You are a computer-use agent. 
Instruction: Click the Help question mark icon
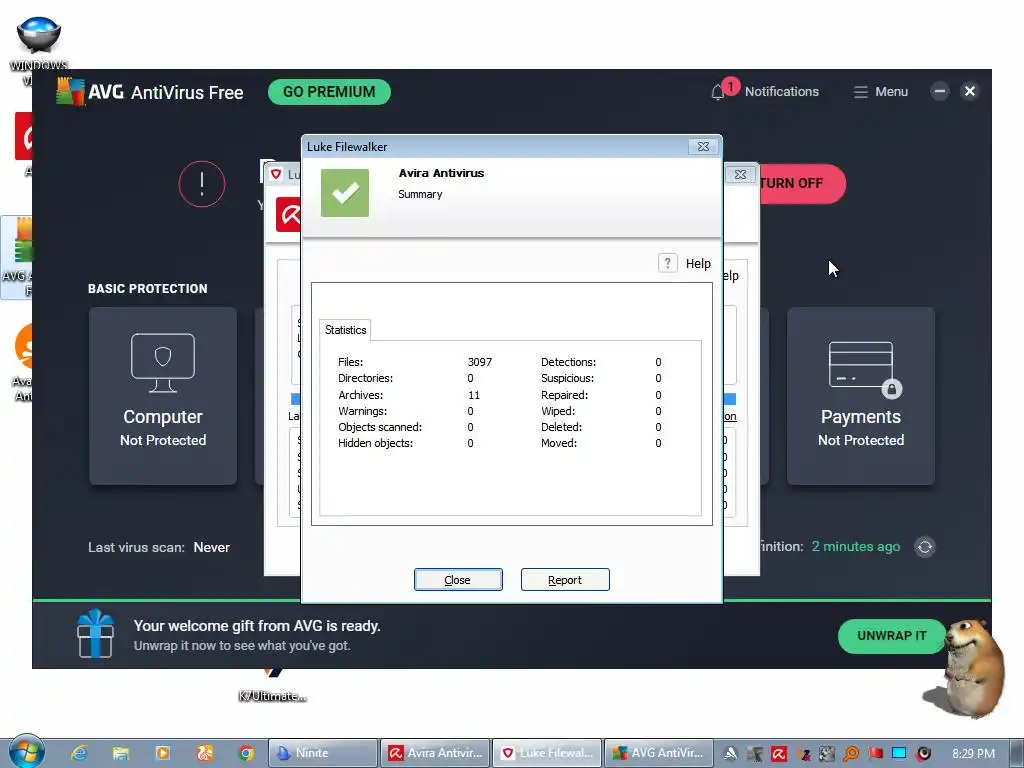tap(667, 263)
